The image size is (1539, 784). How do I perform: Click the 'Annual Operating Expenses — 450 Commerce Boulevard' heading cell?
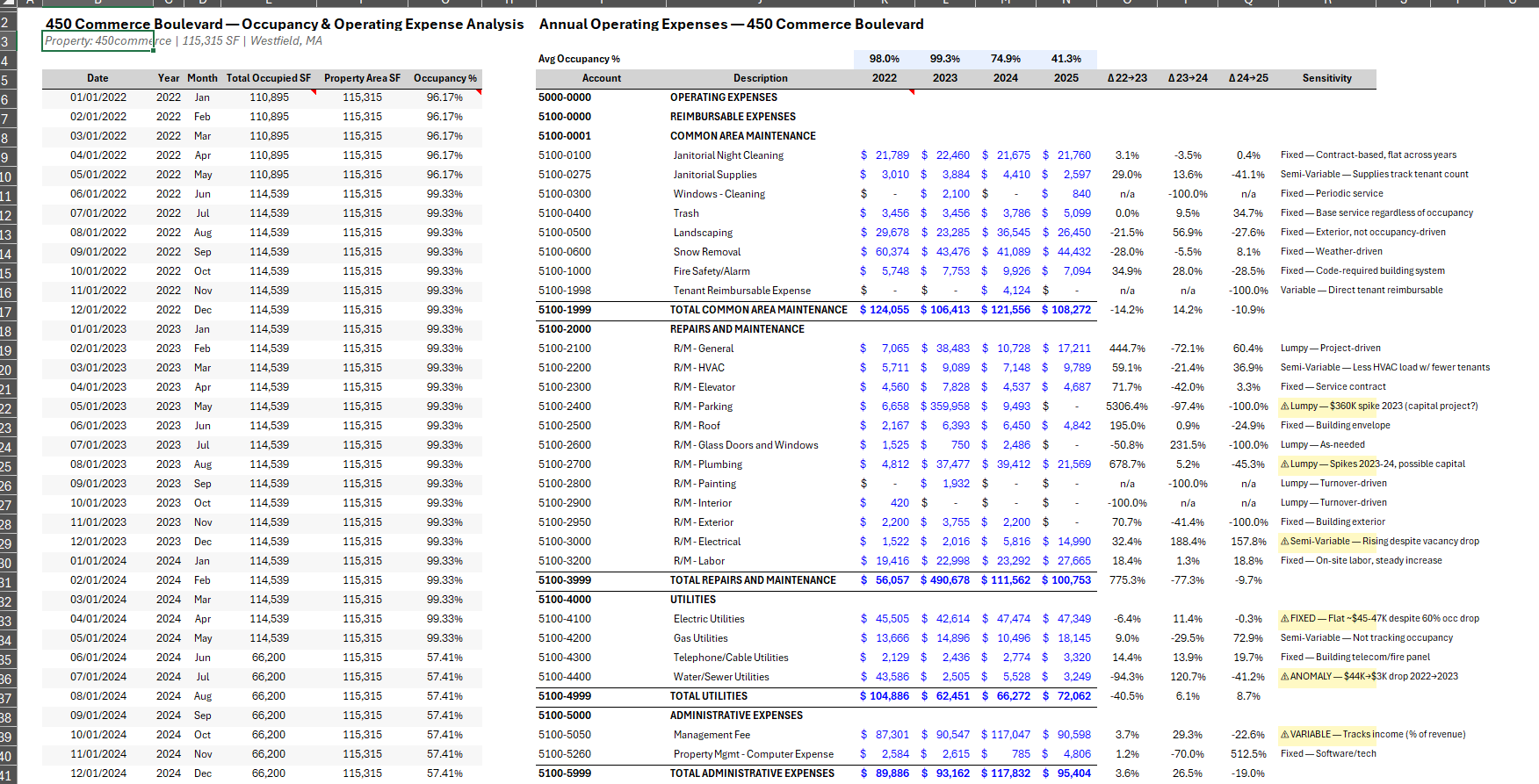click(x=731, y=24)
